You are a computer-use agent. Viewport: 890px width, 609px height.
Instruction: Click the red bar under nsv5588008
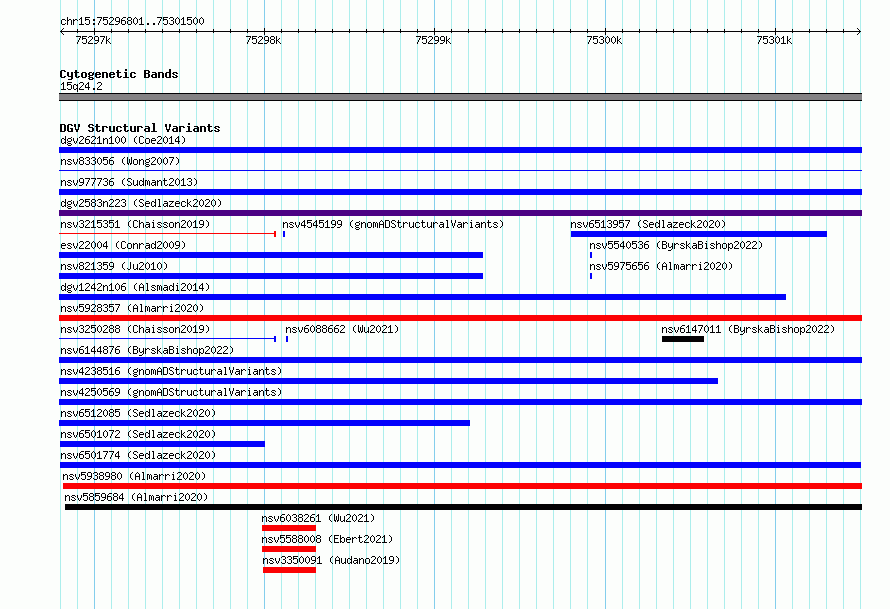[289, 549]
